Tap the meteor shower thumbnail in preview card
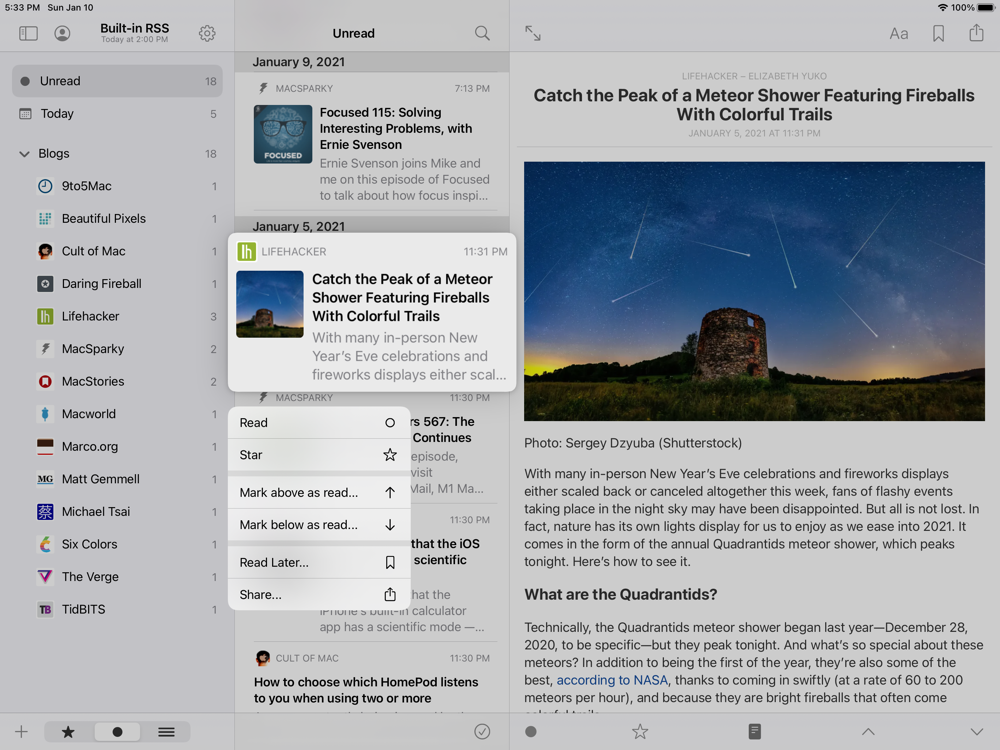 coord(270,304)
